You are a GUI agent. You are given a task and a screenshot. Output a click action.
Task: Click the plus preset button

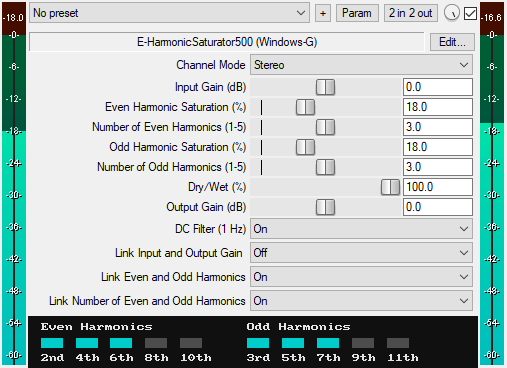point(323,13)
